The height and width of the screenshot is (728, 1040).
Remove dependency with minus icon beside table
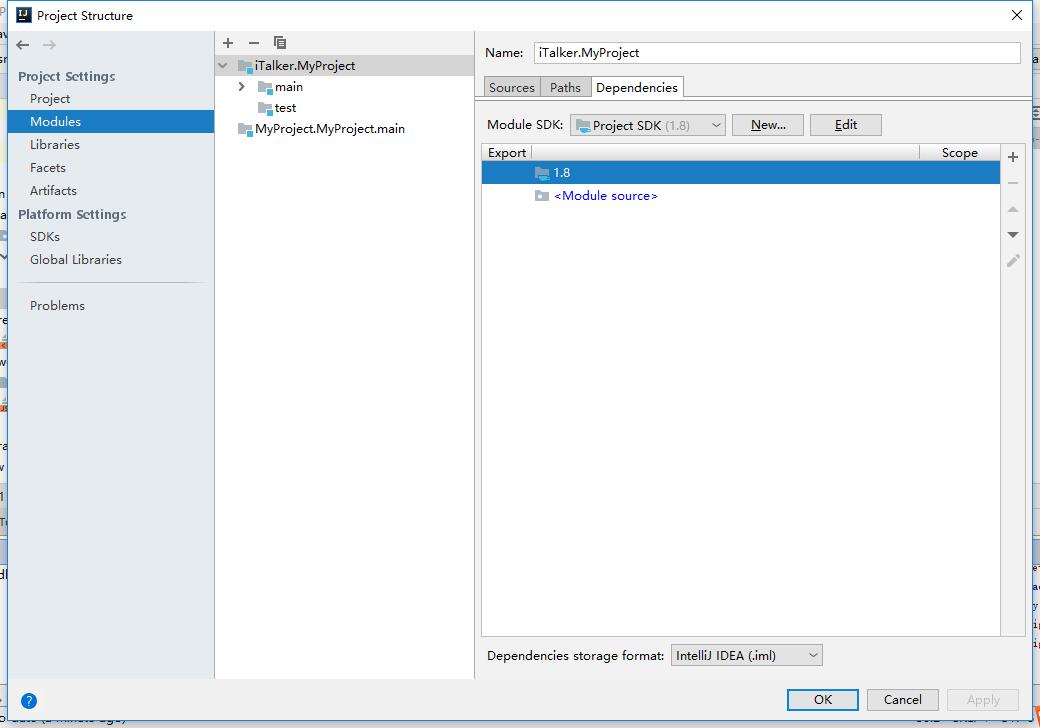(1013, 183)
